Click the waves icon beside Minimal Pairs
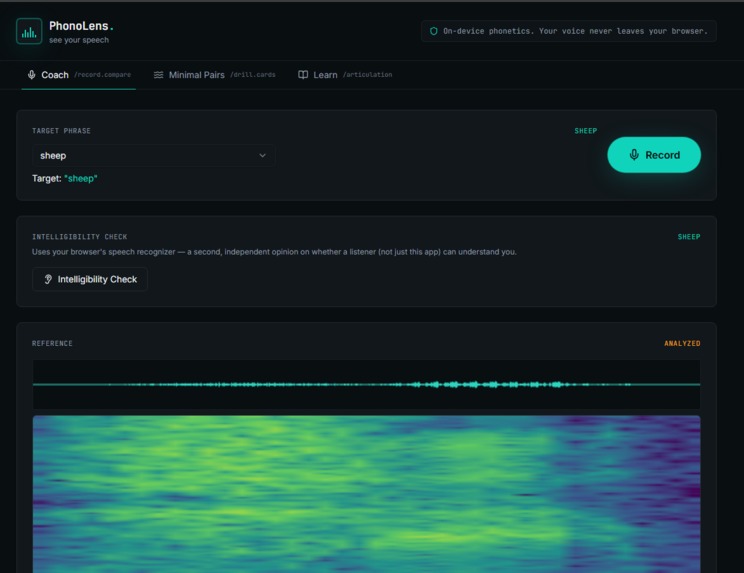Screen dimensions: 744x573 [x=158, y=75]
